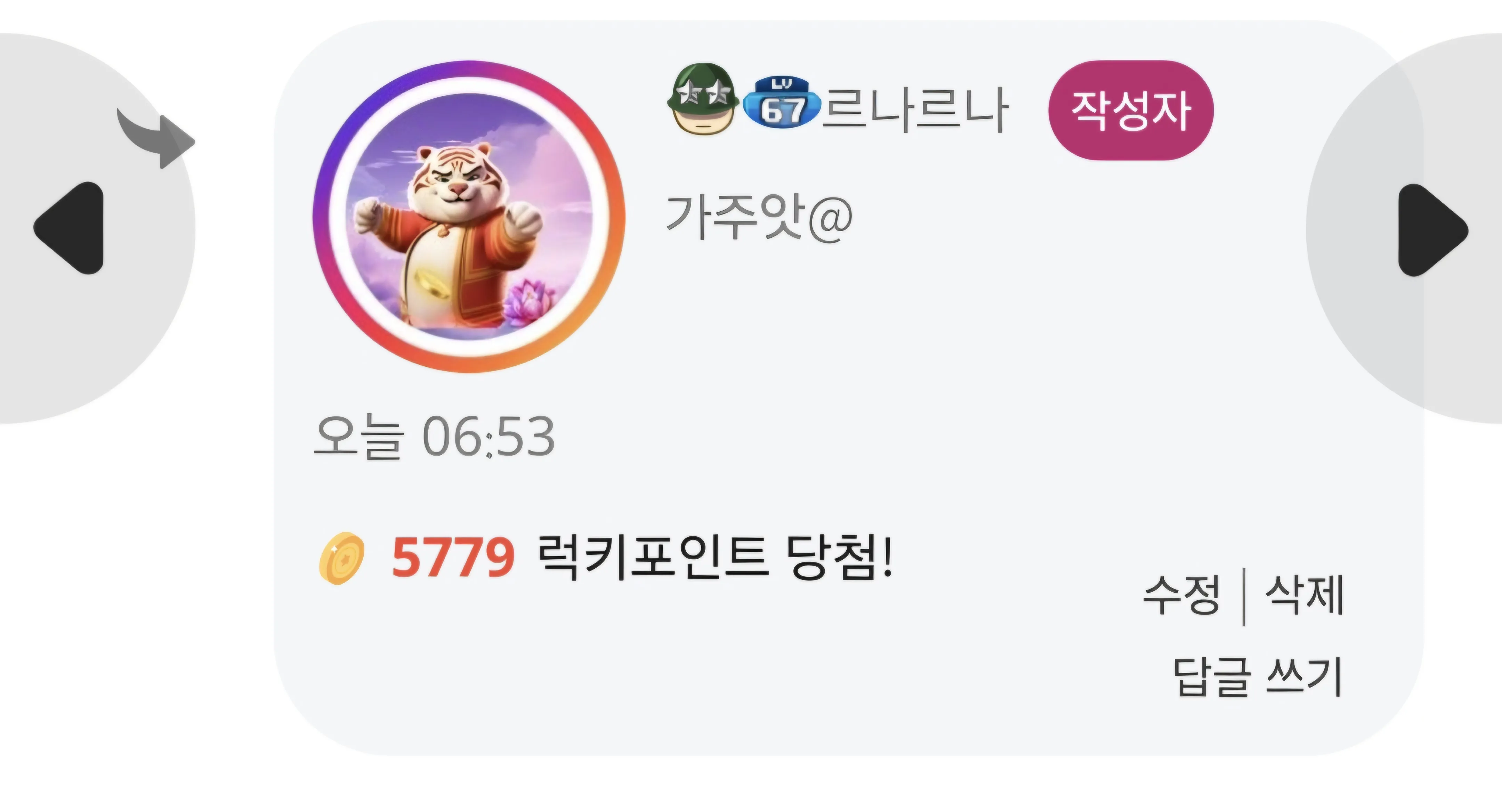Click the right black triangle arrow
The width and height of the screenshot is (1502, 812).
tap(1432, 230)
